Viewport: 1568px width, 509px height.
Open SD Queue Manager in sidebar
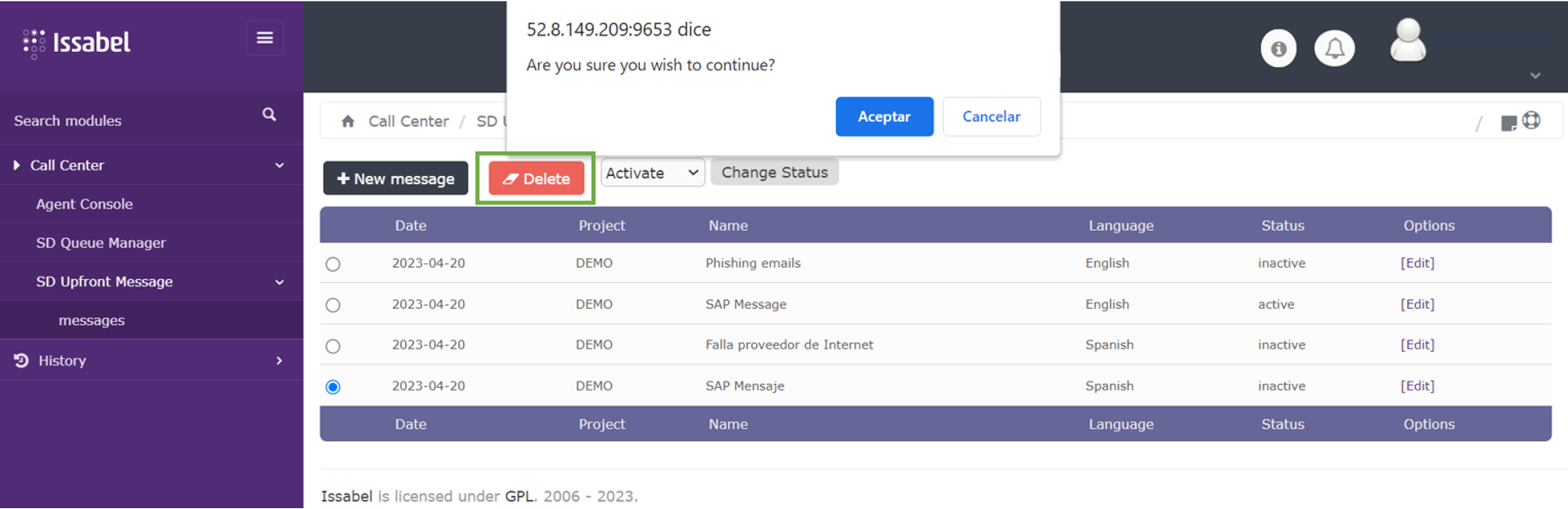click(101, 243)
